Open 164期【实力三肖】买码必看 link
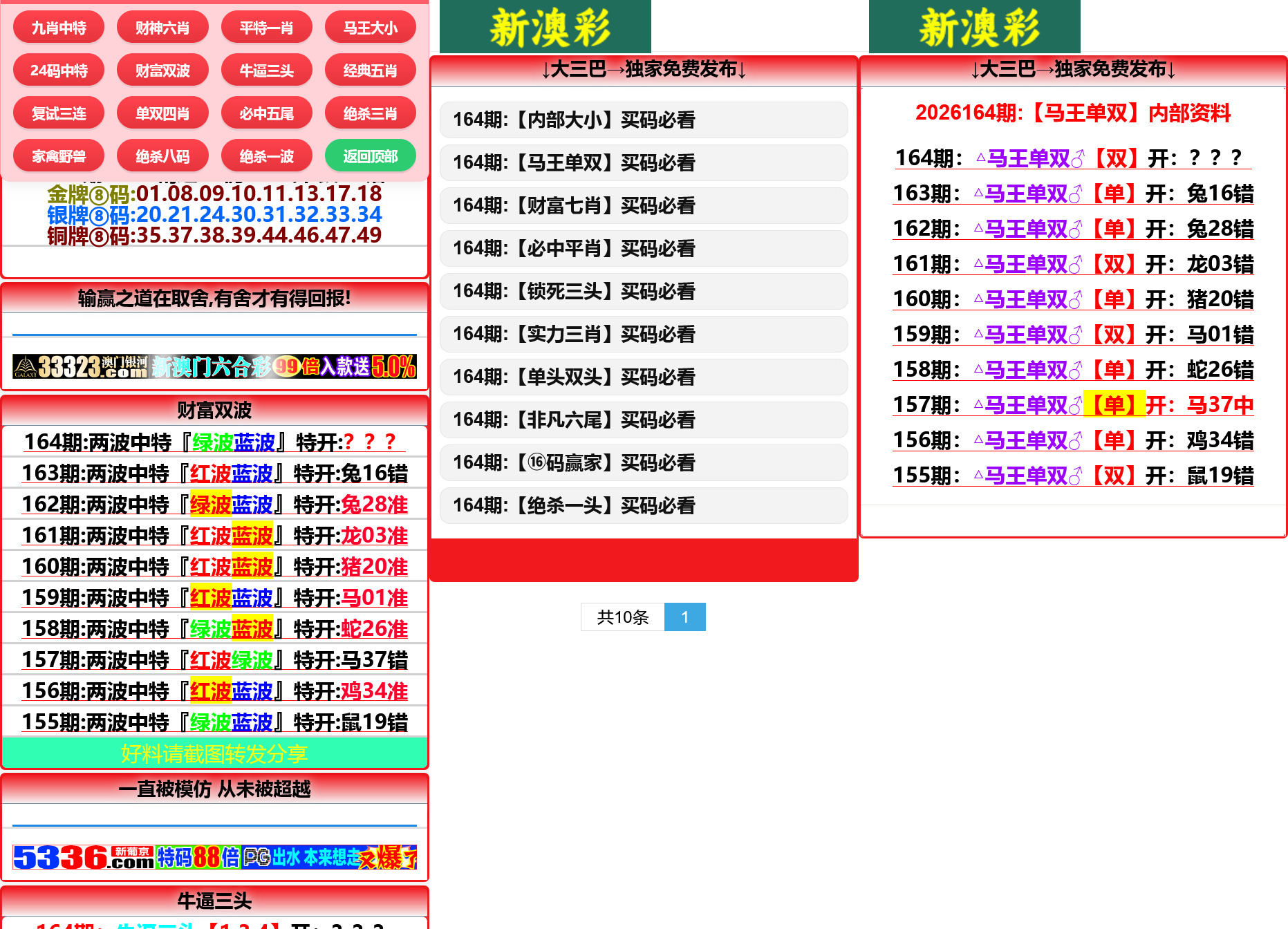Screen dimensions: 1288x929 644,334
